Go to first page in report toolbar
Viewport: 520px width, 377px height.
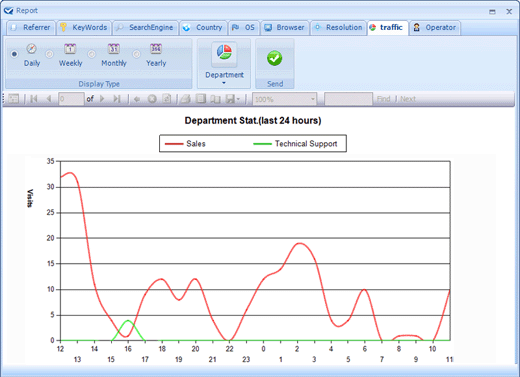[34, 99]
